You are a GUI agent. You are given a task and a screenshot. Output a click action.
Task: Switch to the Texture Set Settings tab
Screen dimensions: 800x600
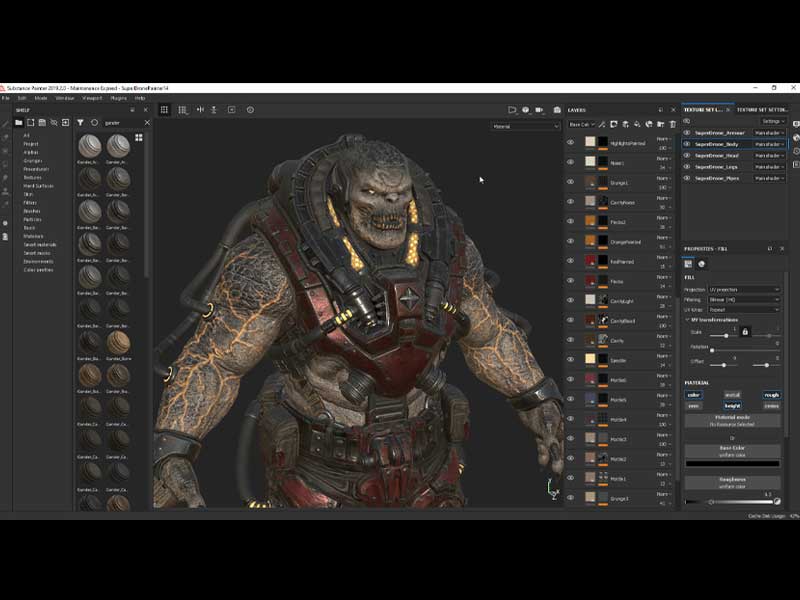[761, 109]
